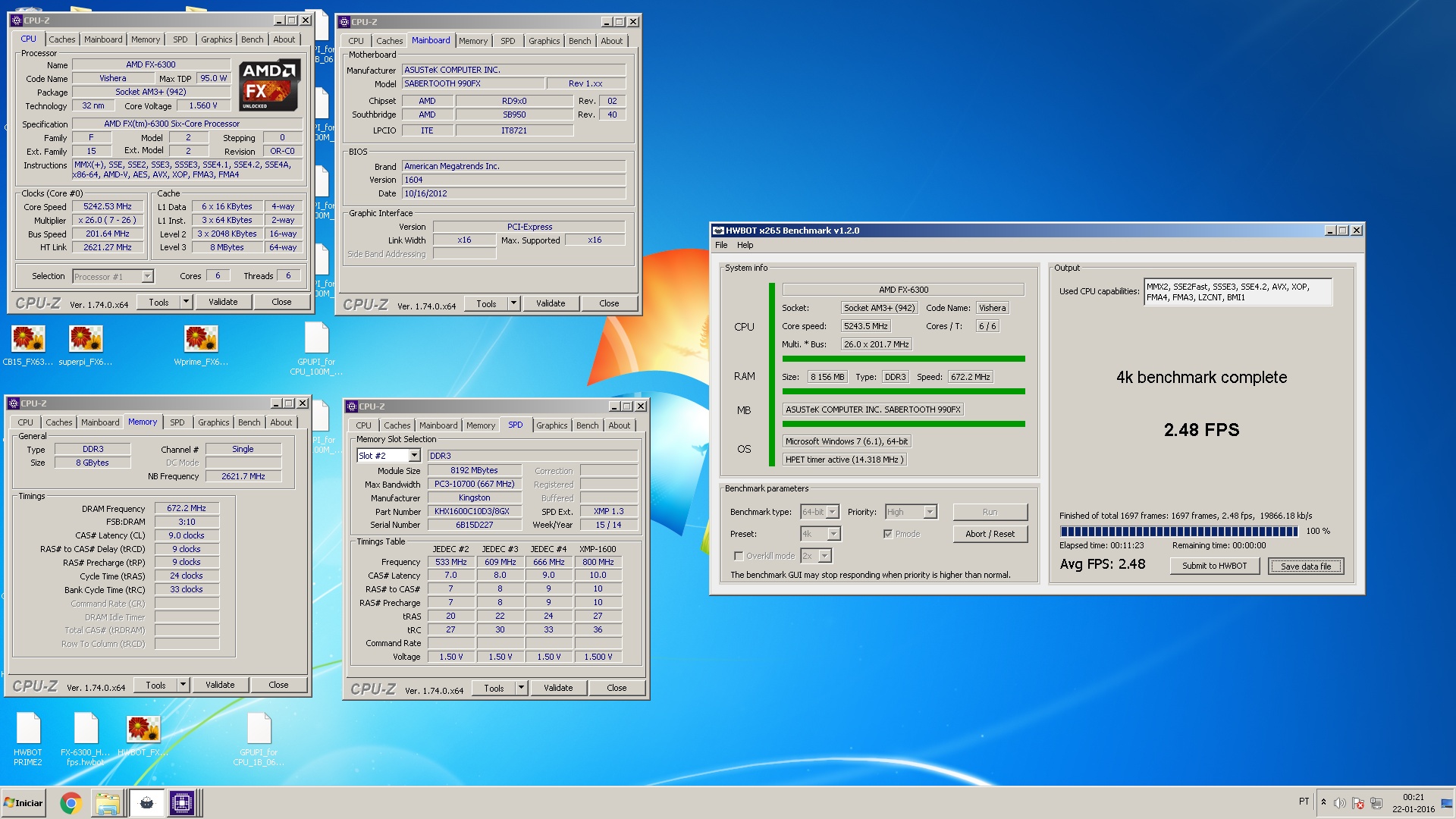Click the KHX1600C10D3/8GX Part Number field
The height and width of the screenshot is (819, 1456).
click(x=474, y=511)
